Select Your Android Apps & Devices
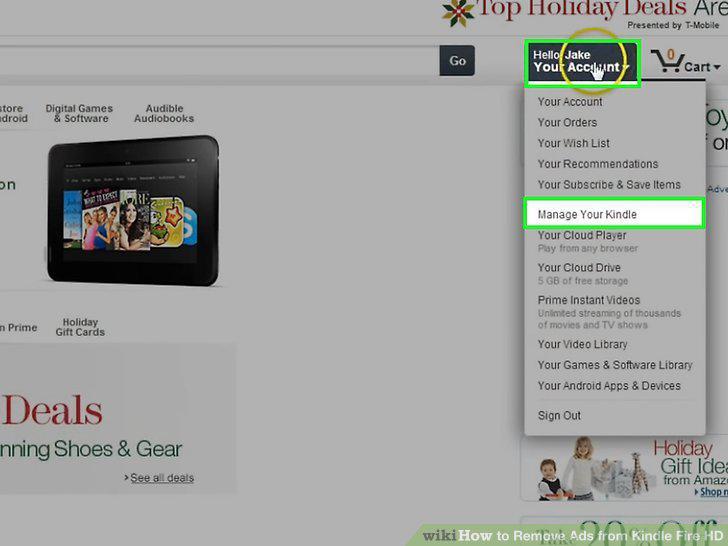Image resolution: width=728 pixels, height=546 pixels. [x=609, y=386]
